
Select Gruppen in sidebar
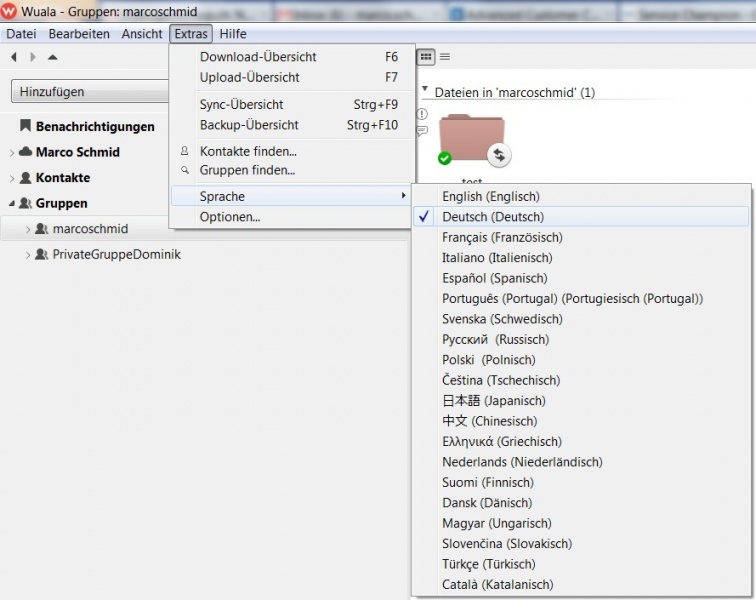61,203
